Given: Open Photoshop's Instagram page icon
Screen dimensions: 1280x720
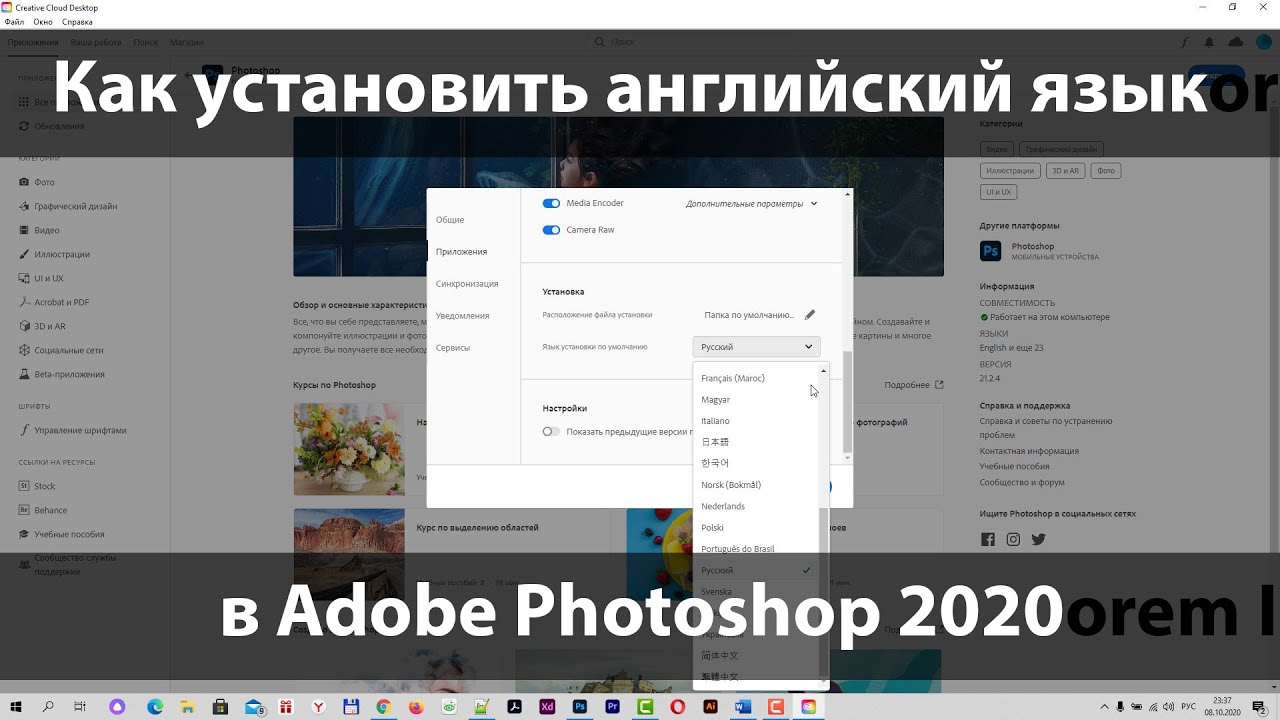Looking at the screenshot, I should (1013, 540).
